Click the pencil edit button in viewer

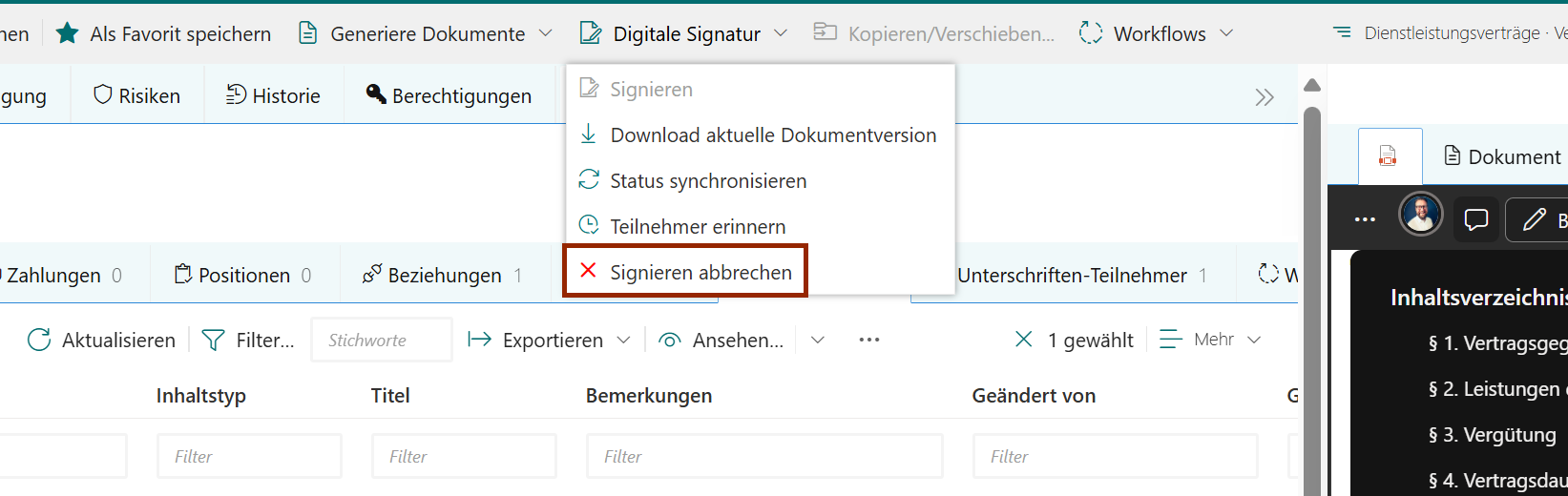1535,219
